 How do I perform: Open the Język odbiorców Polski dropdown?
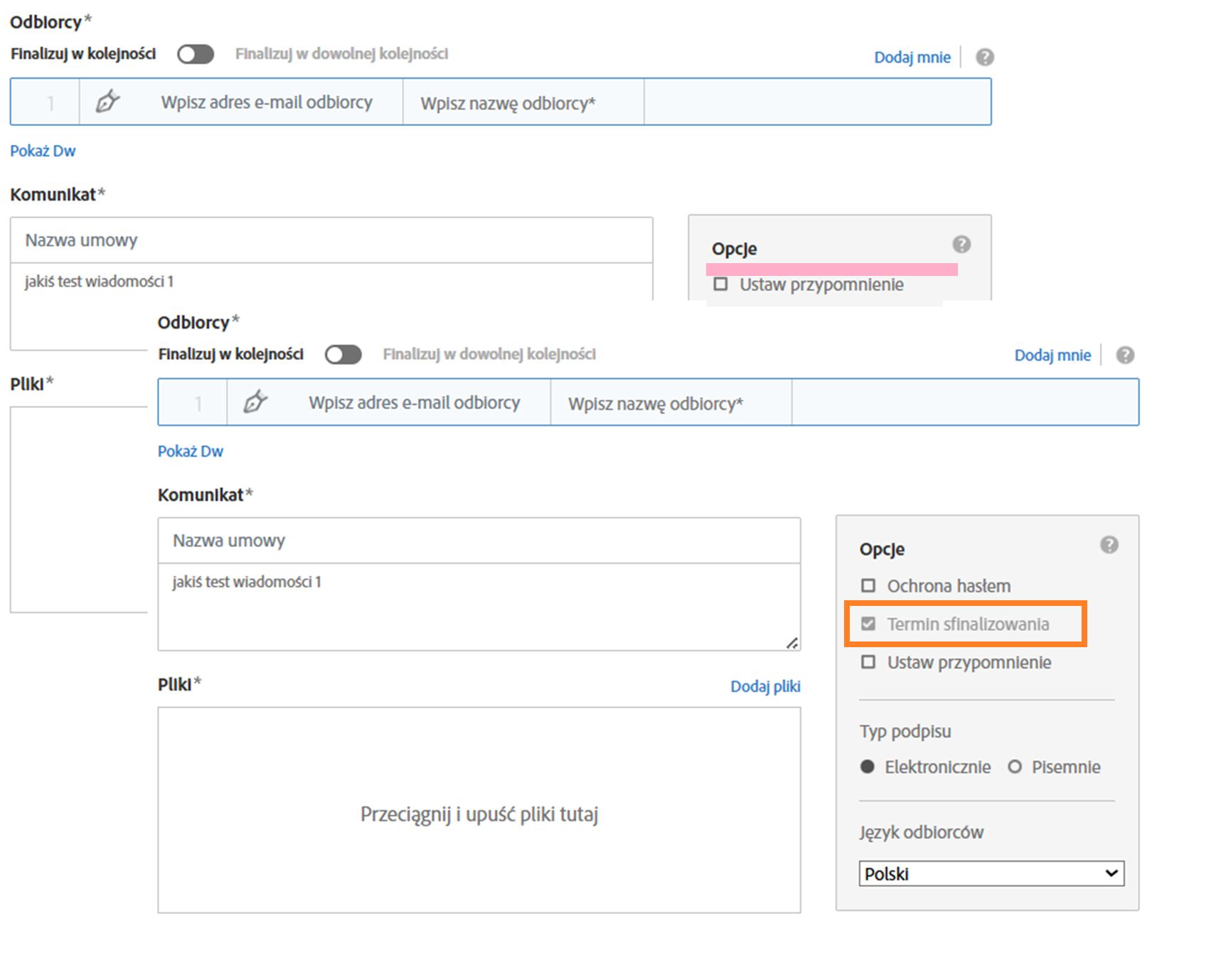pyautogui.click(x=991, y=873)
